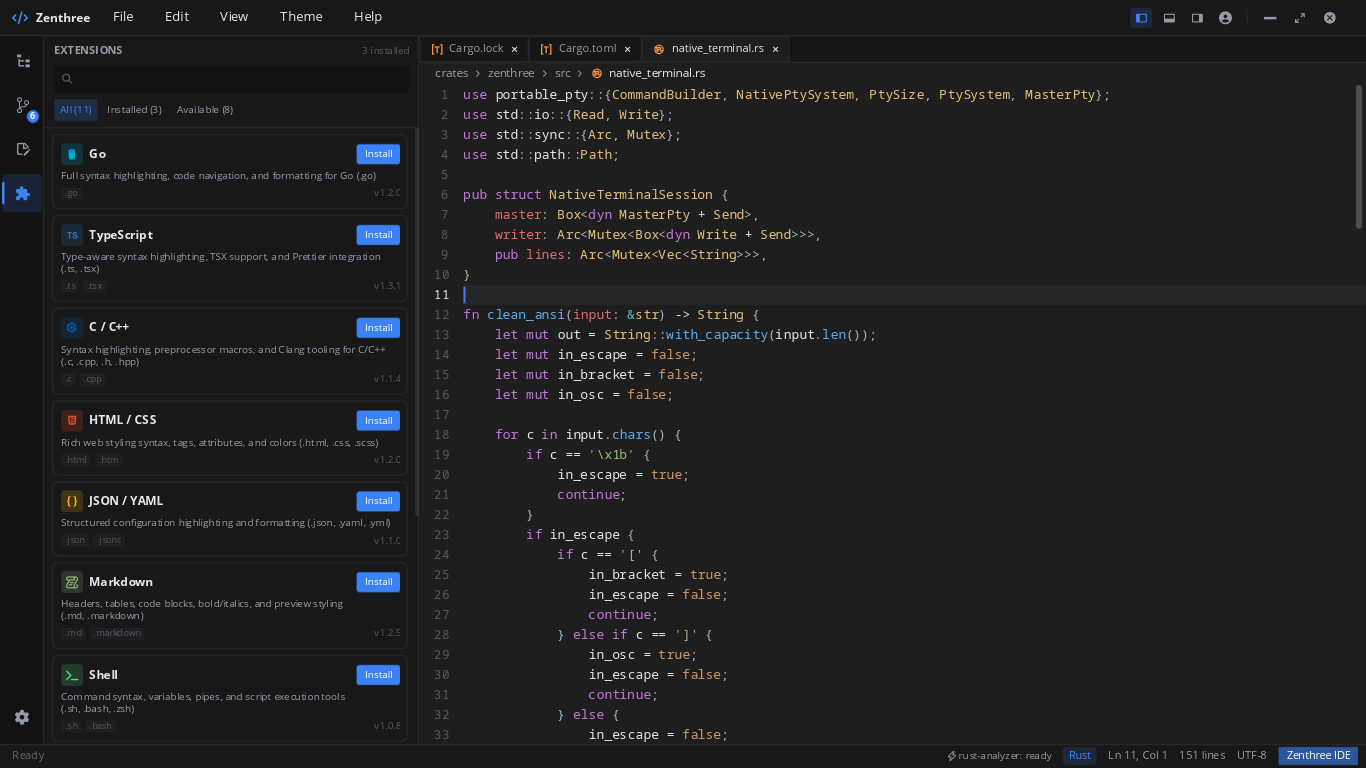Open the View menu

click(234, 17)
